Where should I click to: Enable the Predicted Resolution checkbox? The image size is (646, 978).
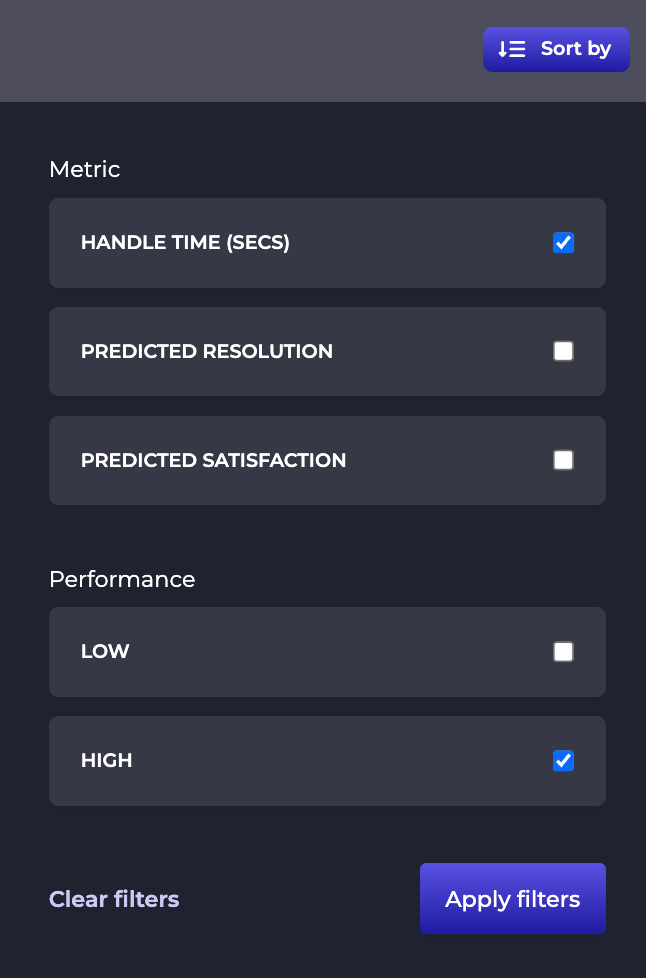[x=563, y=351]
